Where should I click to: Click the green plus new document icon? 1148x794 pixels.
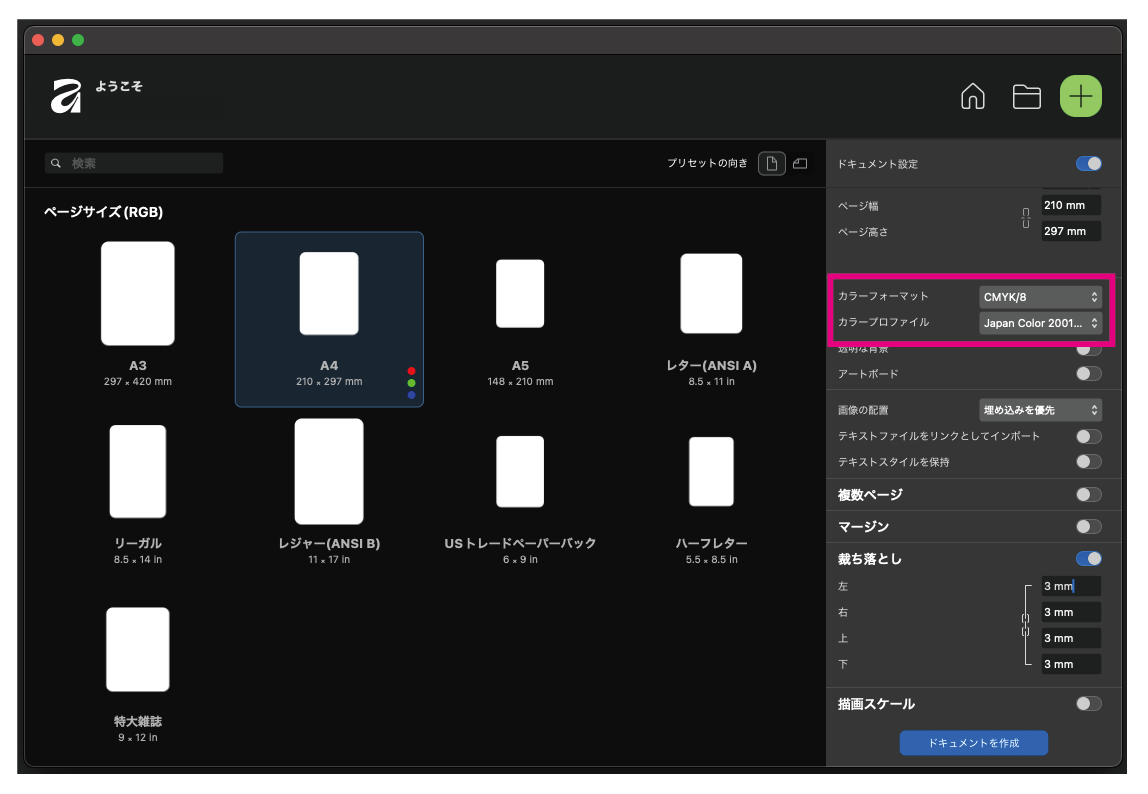(1080, 96)
